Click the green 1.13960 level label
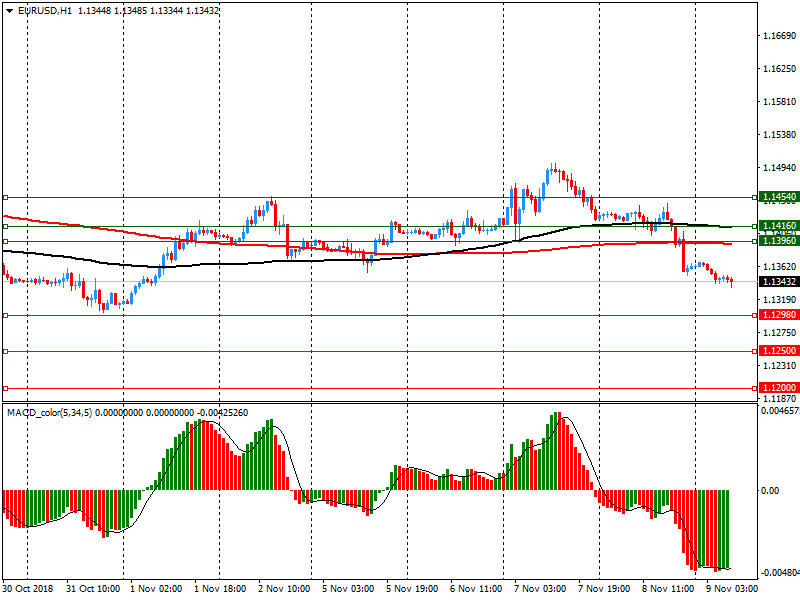Viewport: 800px width, 600px height. 777,241
